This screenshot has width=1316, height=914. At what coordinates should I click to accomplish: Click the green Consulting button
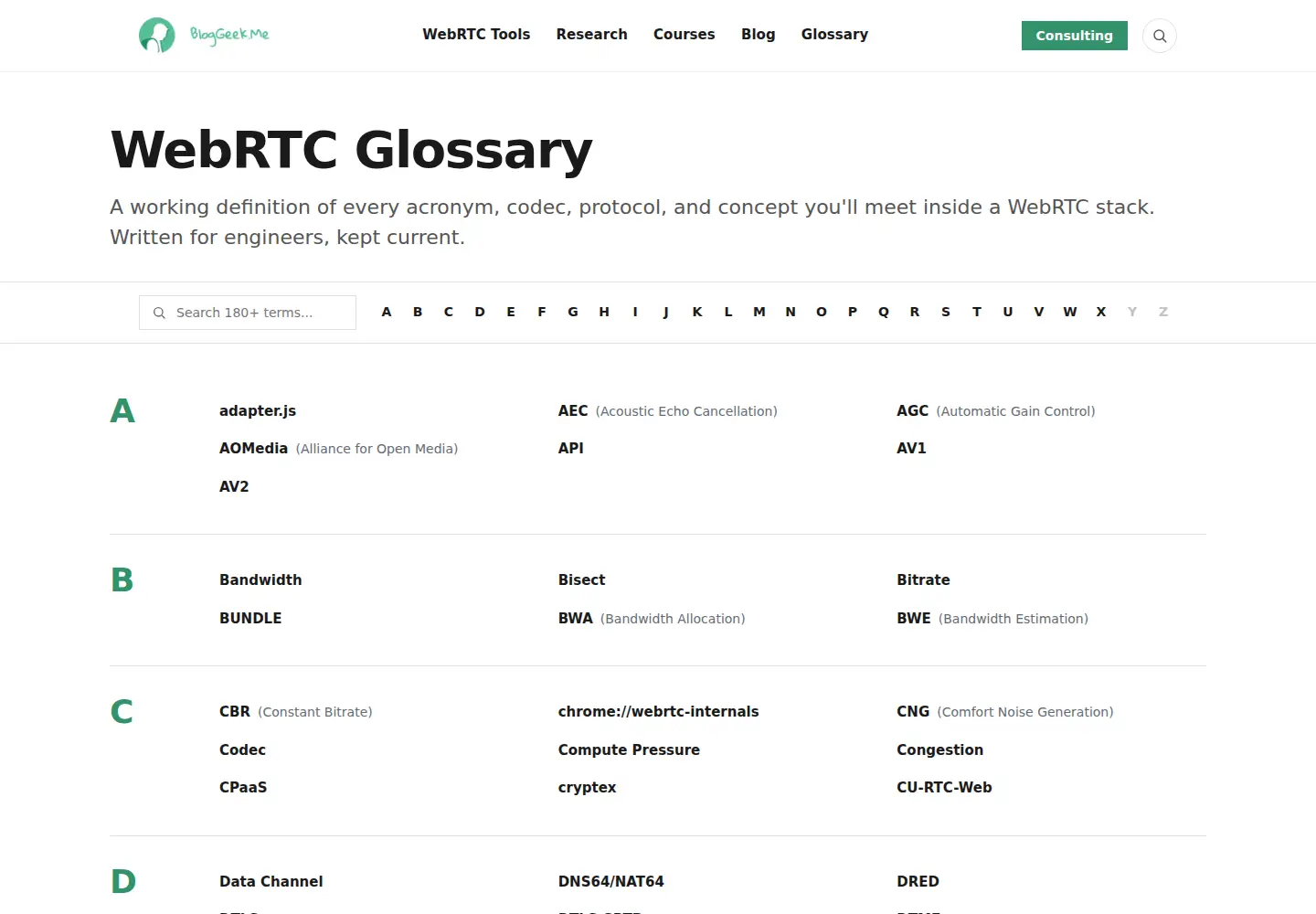tap(1075, 36)
